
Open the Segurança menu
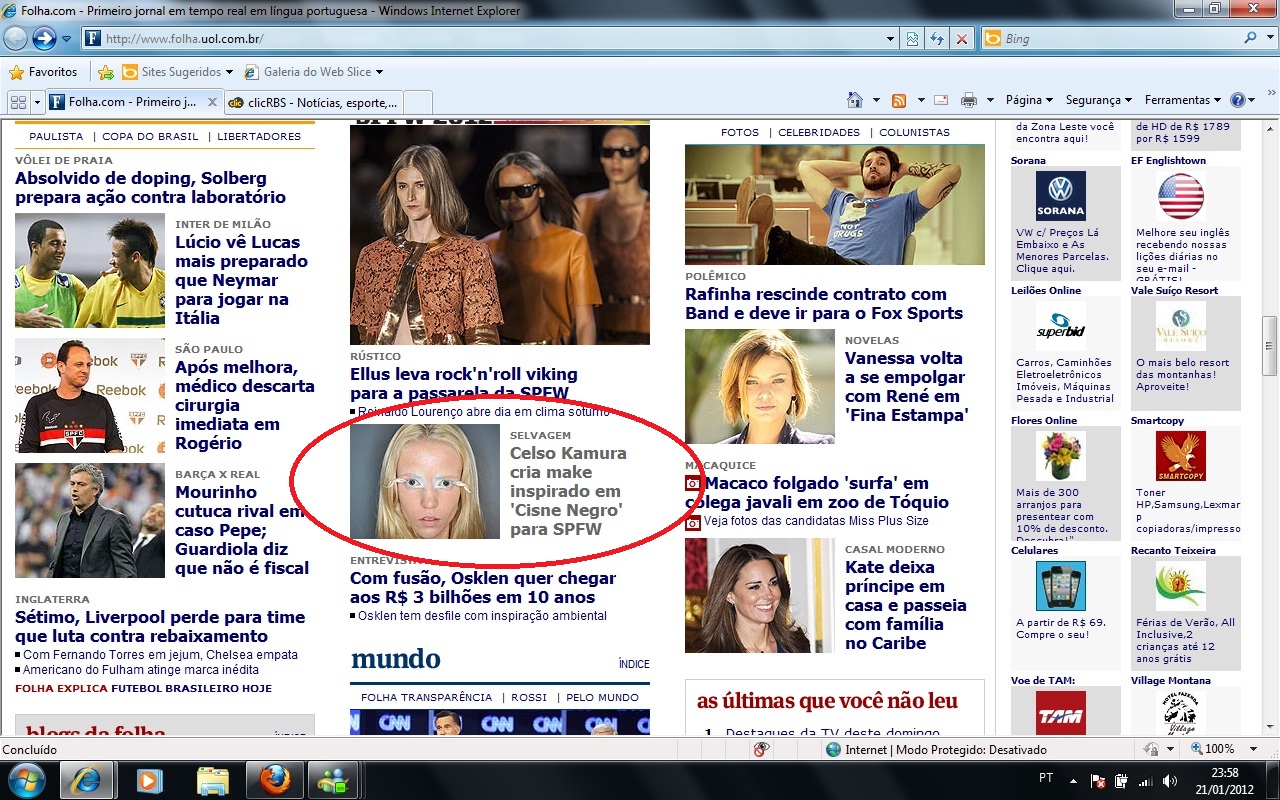coord(1098,100)
